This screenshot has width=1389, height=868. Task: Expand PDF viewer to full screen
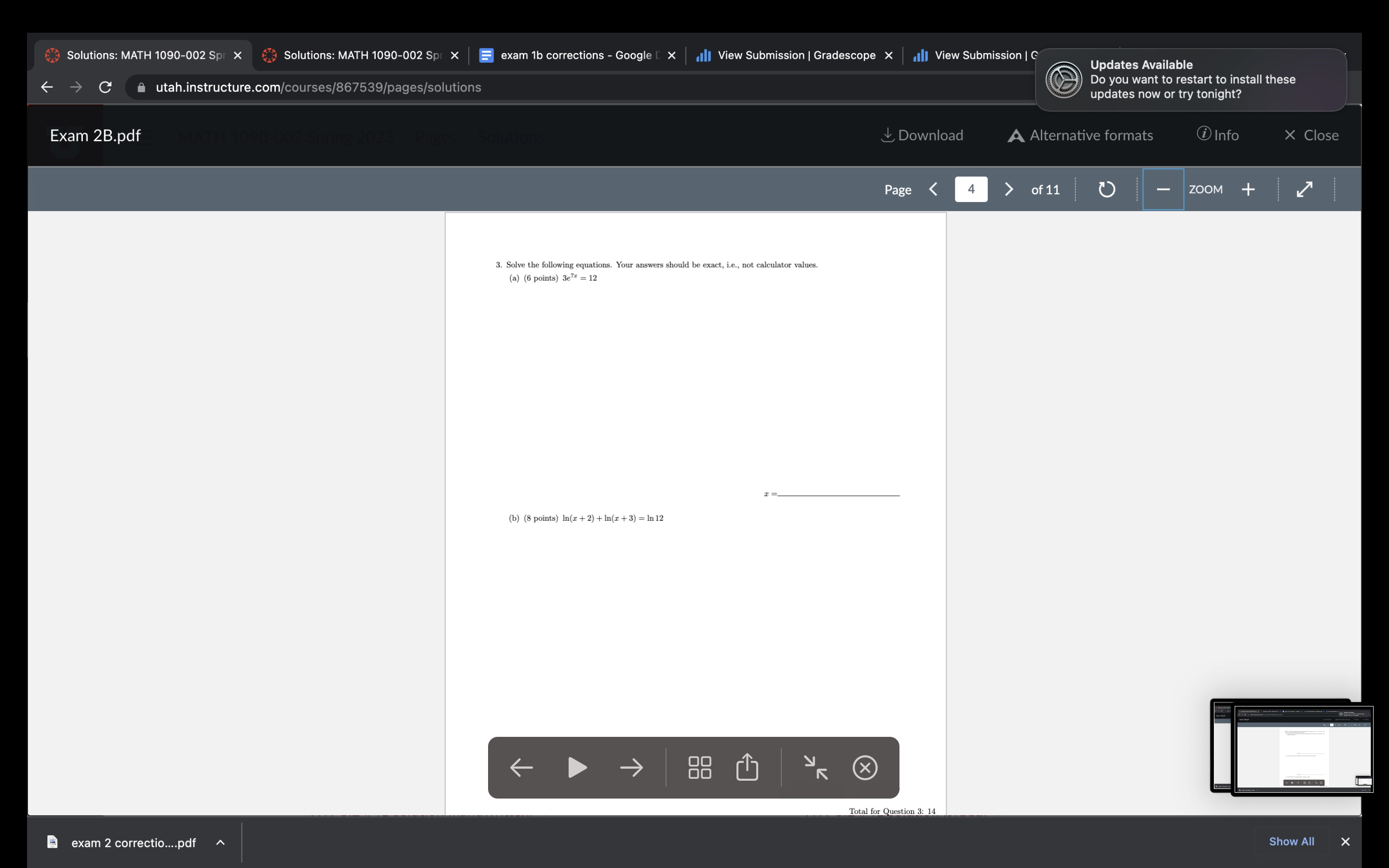click(x=1304, y=190)
